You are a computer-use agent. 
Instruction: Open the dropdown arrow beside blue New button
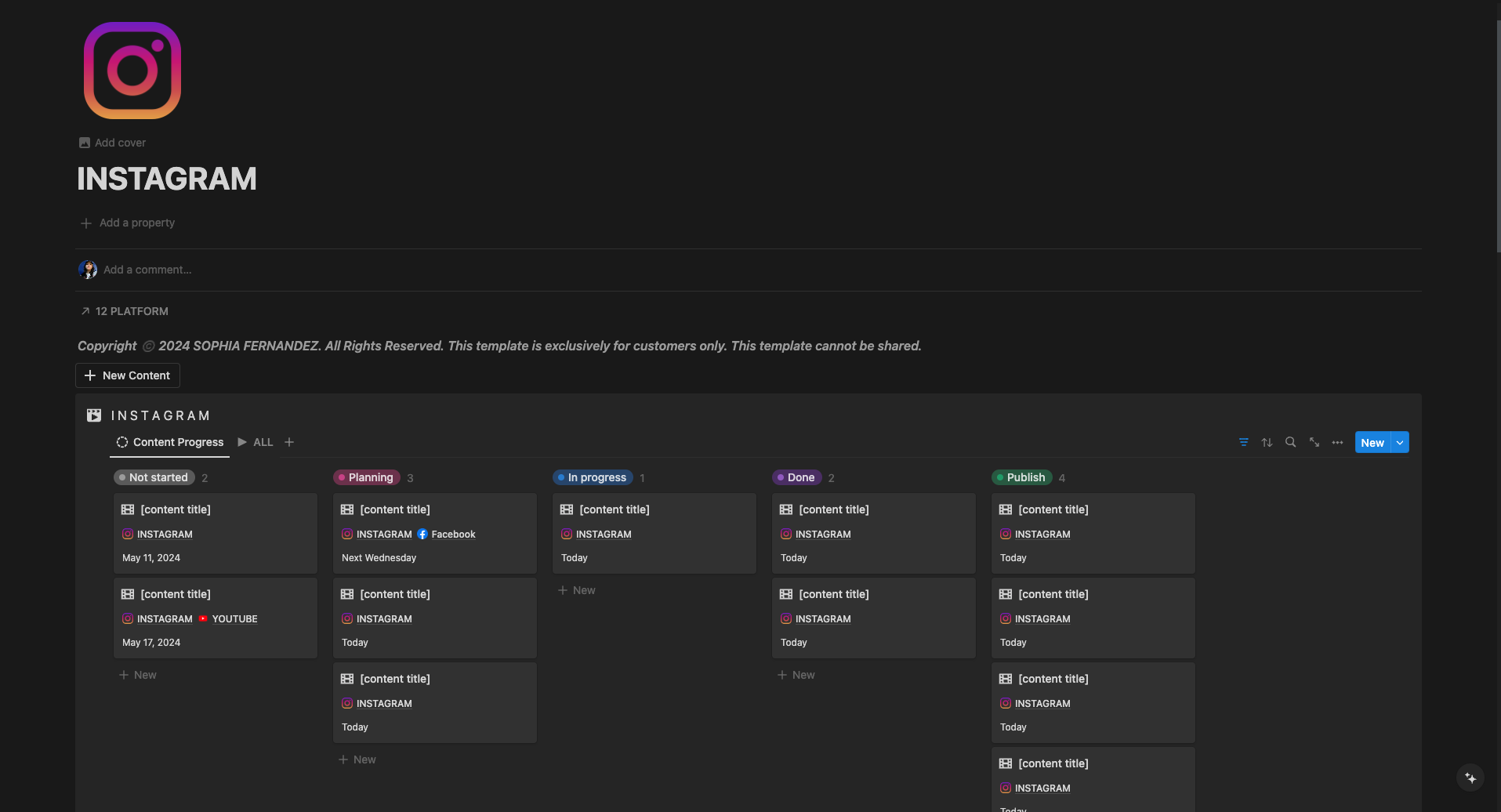pos(1400,443)
